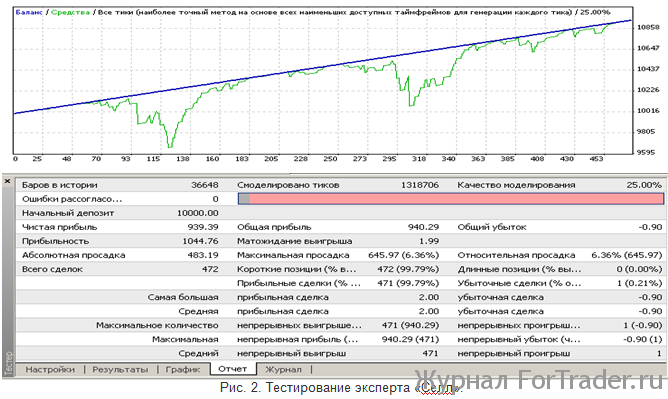The image size is (668, 399).
Task: Select the Чистая прибыль value 939.39
Action: coord(203,227)
